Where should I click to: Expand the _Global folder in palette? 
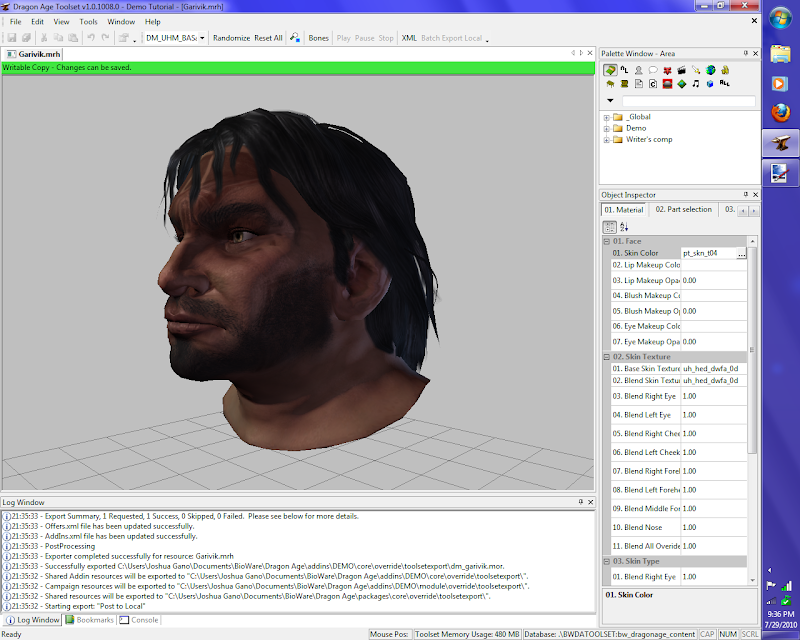pyautogui.click(x=607, y=117)
